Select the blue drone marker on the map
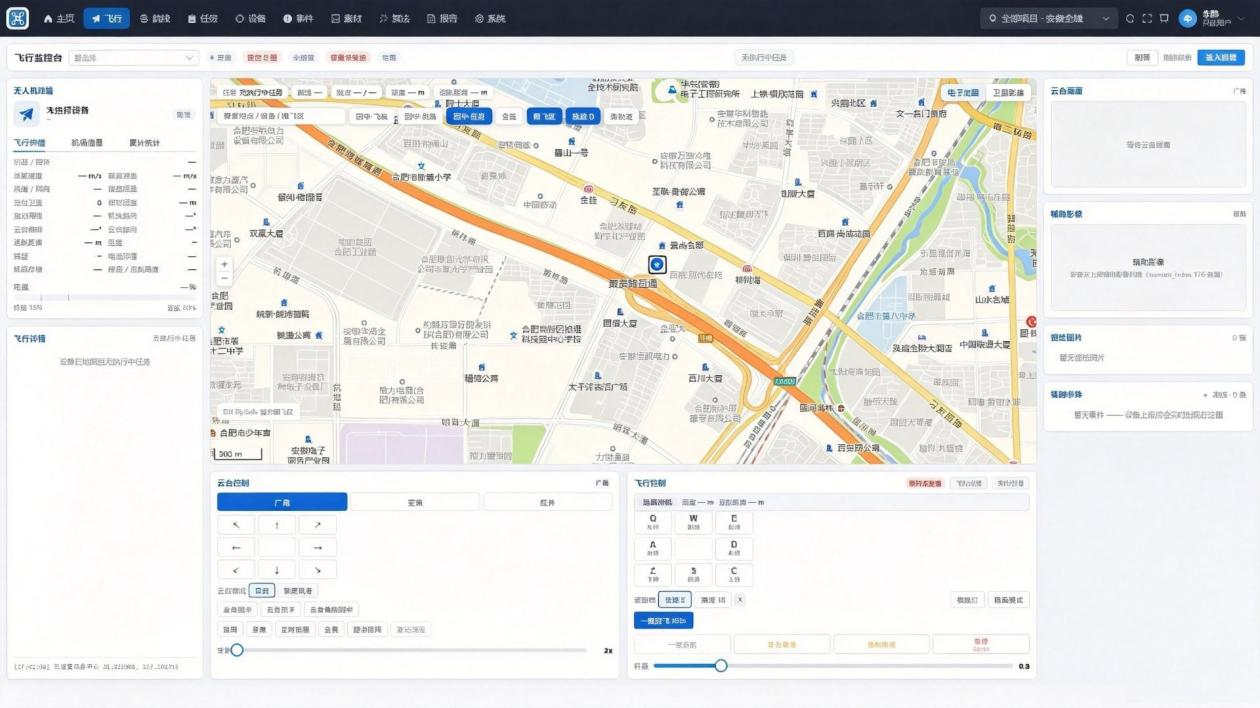The height and width of the screenshot is (708, 1260). 657,264
